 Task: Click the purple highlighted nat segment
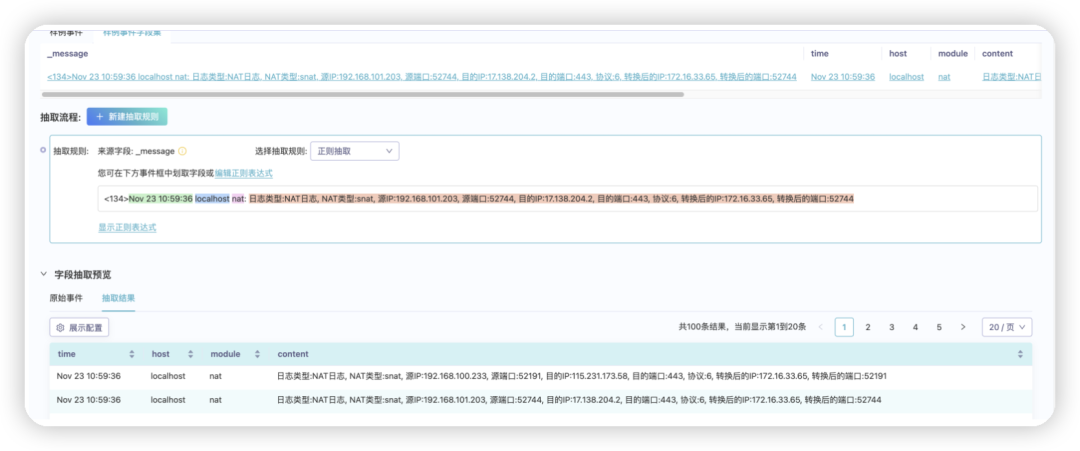(238, 198)
